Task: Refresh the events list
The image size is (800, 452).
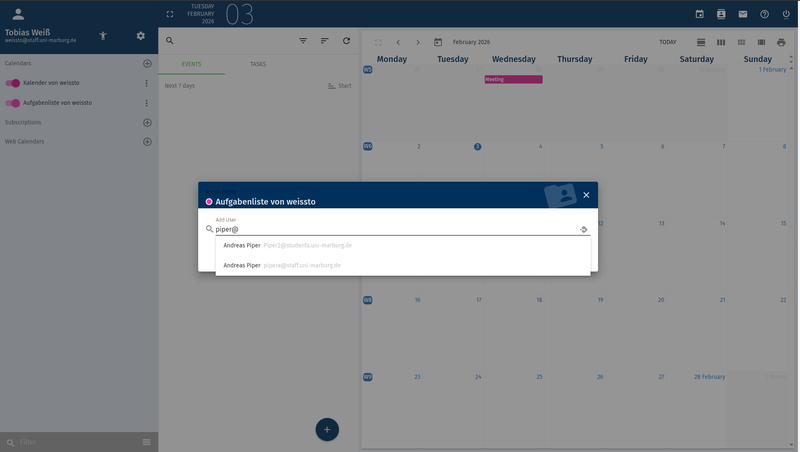Action: click(x=346, y=41)
